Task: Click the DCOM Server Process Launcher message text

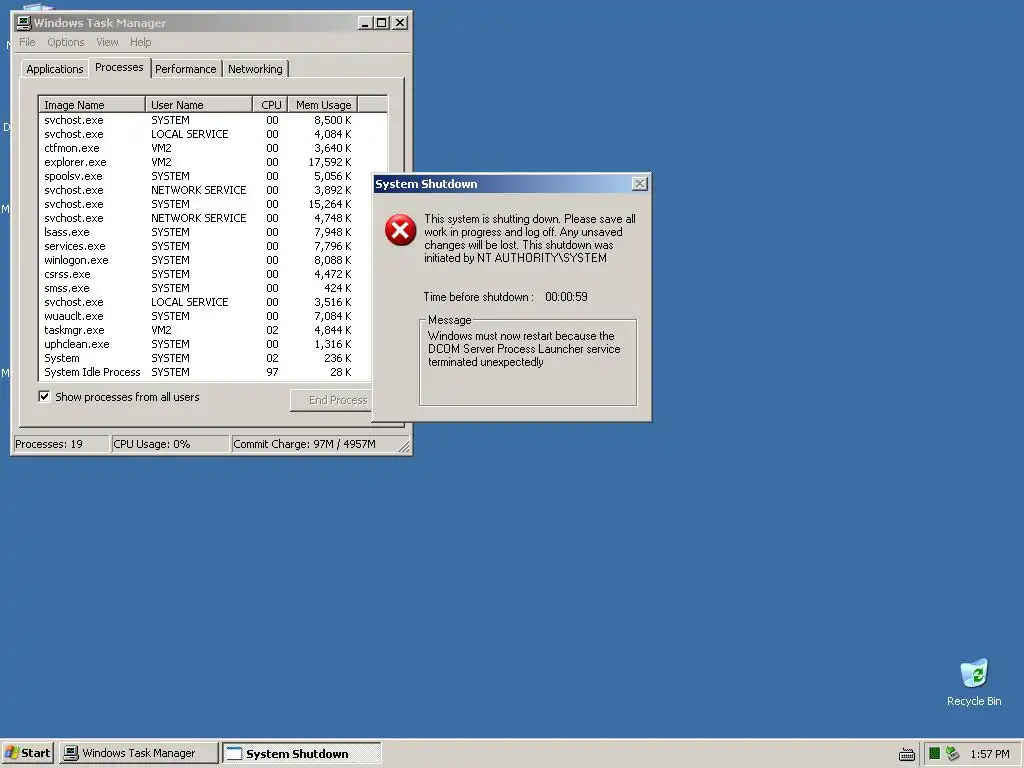Action: coord(524,349)
